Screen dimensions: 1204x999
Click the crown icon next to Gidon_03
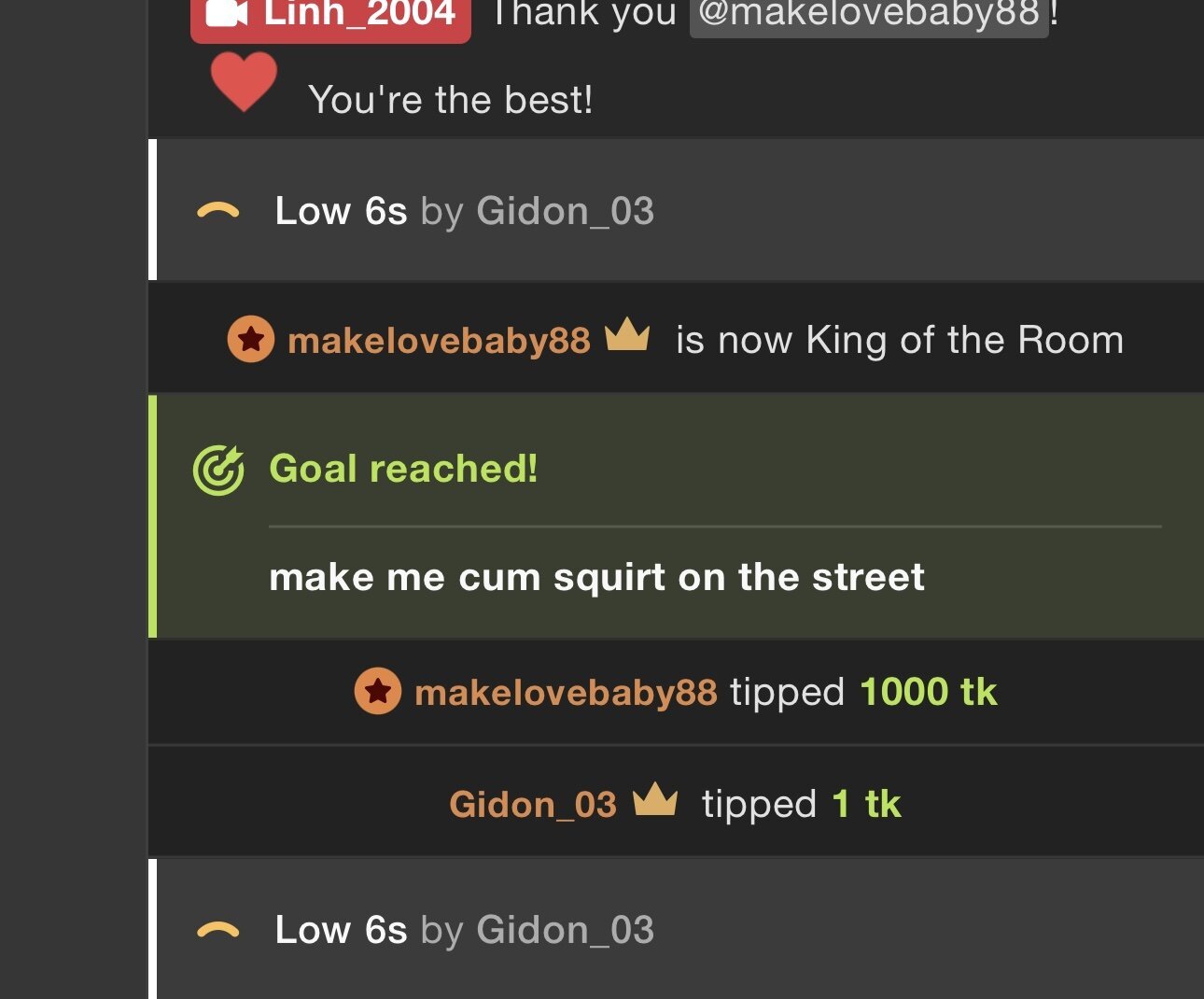point(655,799)
